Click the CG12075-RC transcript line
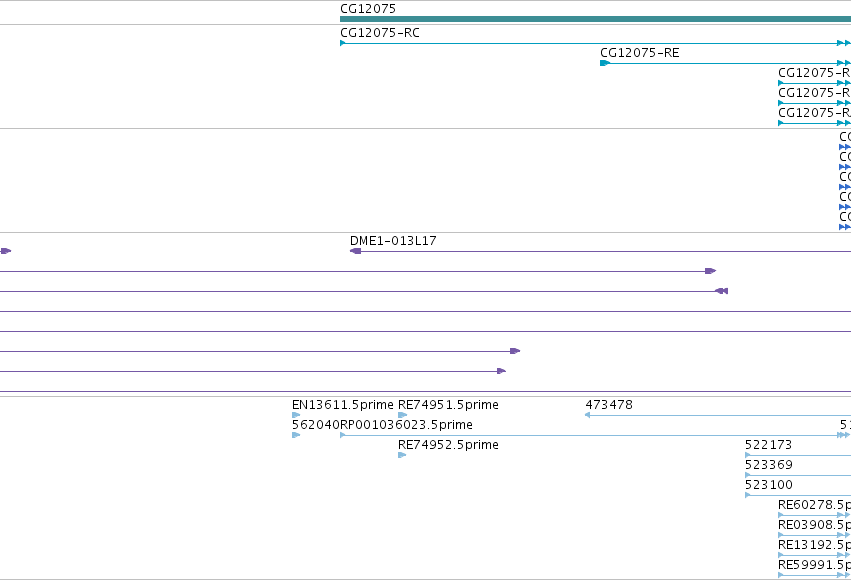The image size is (851, 580). (595, 43)
